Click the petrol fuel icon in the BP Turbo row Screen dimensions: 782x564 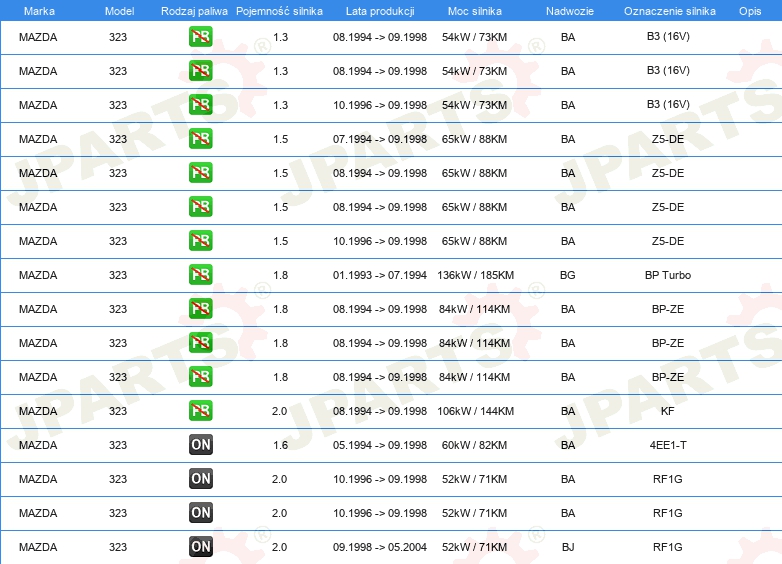coord(201,275)
